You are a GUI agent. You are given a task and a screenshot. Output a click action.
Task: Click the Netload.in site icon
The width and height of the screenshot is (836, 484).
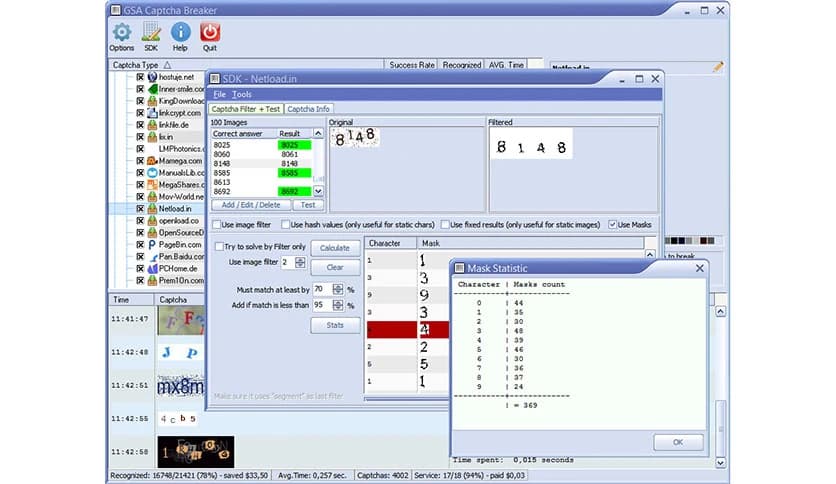tap(152, 208)
